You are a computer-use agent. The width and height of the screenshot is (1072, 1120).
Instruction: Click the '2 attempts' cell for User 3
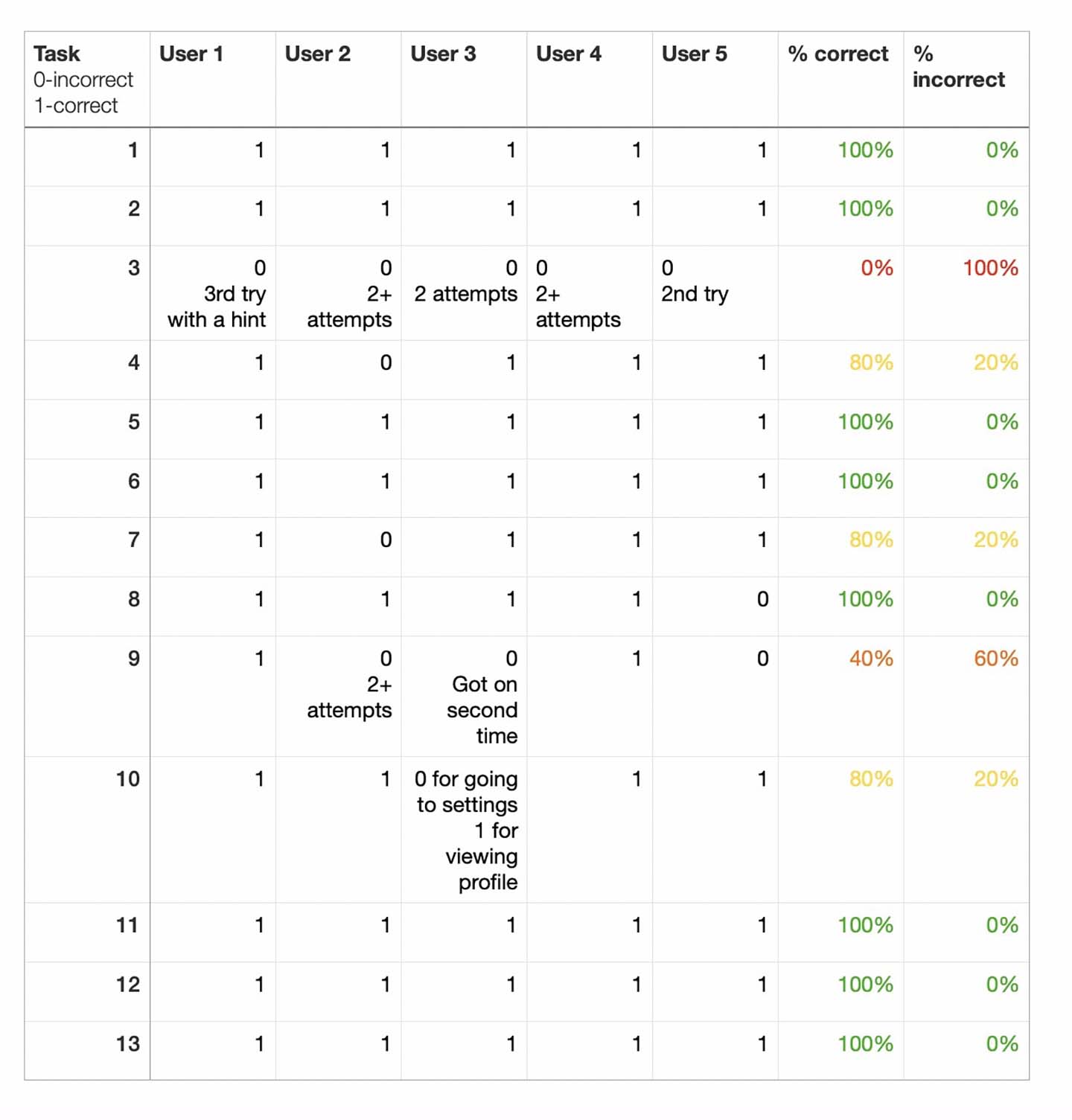click(x=465, y=294)
